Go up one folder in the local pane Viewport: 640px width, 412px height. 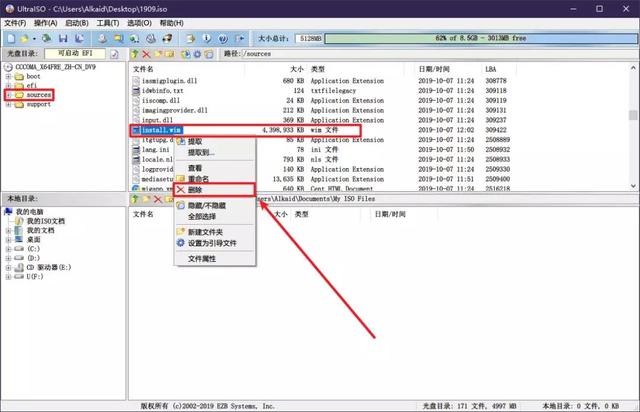tap(135, 199)
